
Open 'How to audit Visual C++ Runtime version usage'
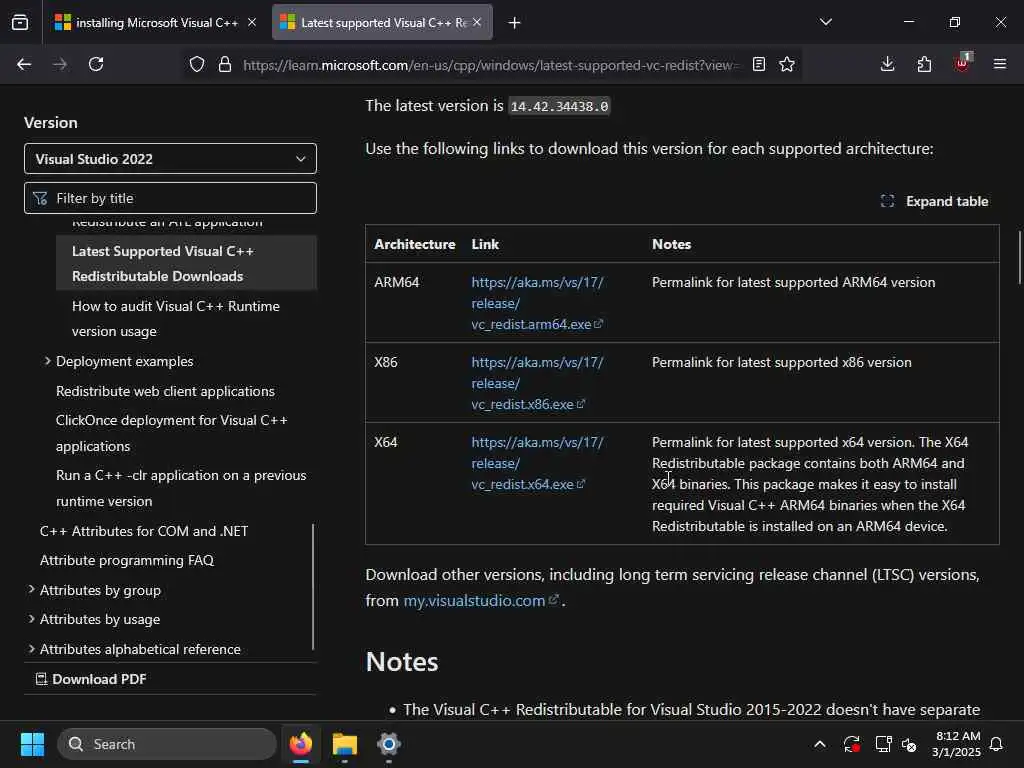(x=176, y=319)
